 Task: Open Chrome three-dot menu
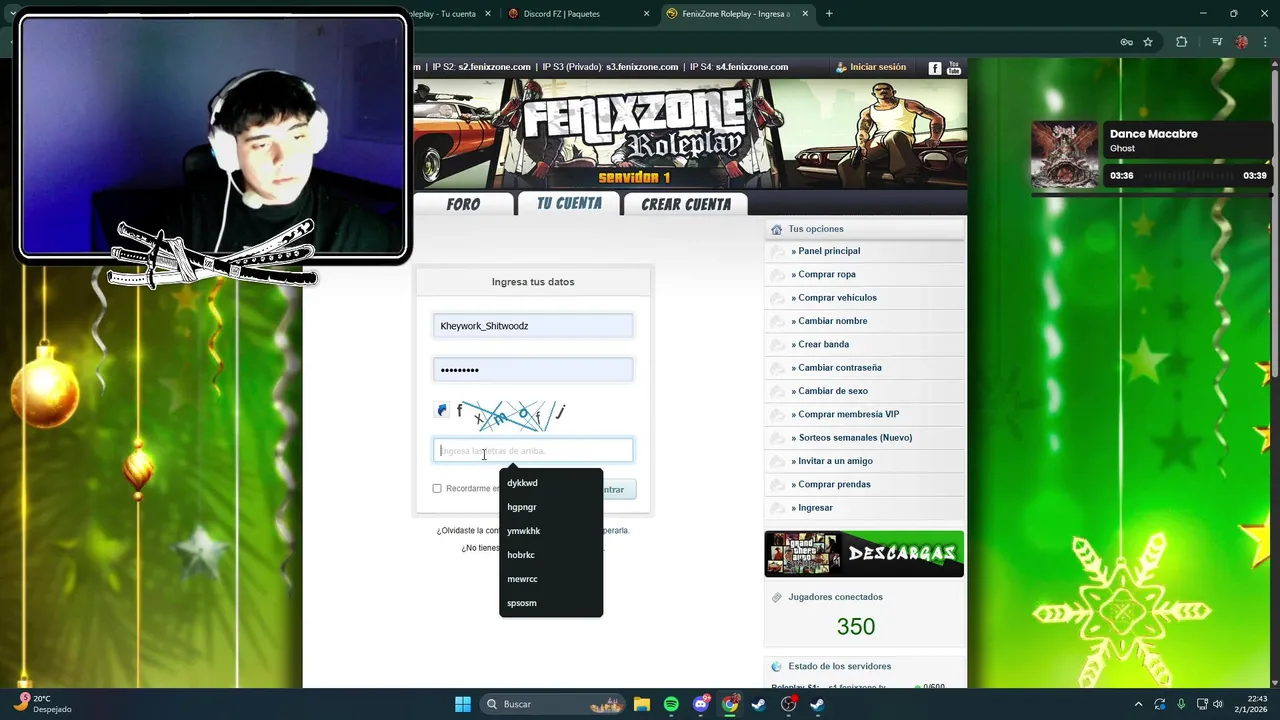tap(1265, 42)
